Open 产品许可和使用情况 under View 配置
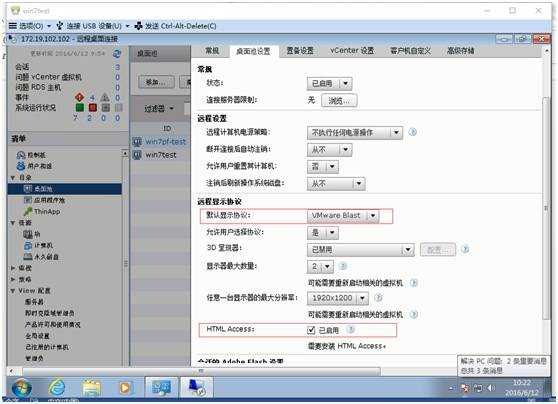 [x=52, y=324]
